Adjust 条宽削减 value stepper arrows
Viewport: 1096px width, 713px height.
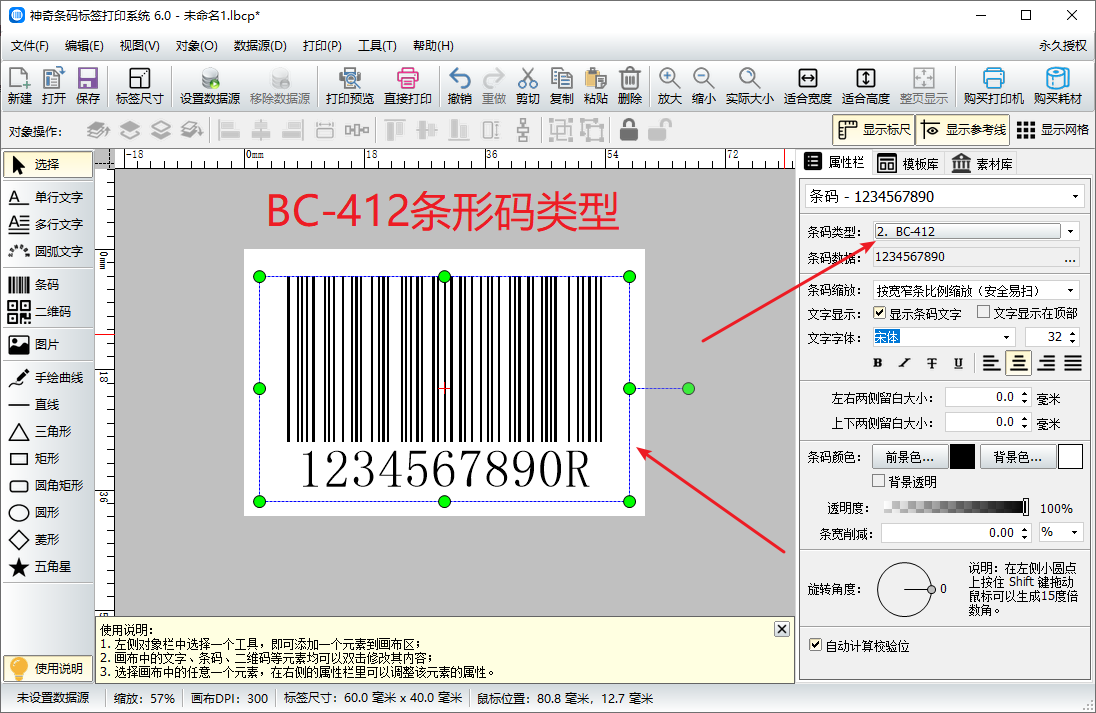1025,533
